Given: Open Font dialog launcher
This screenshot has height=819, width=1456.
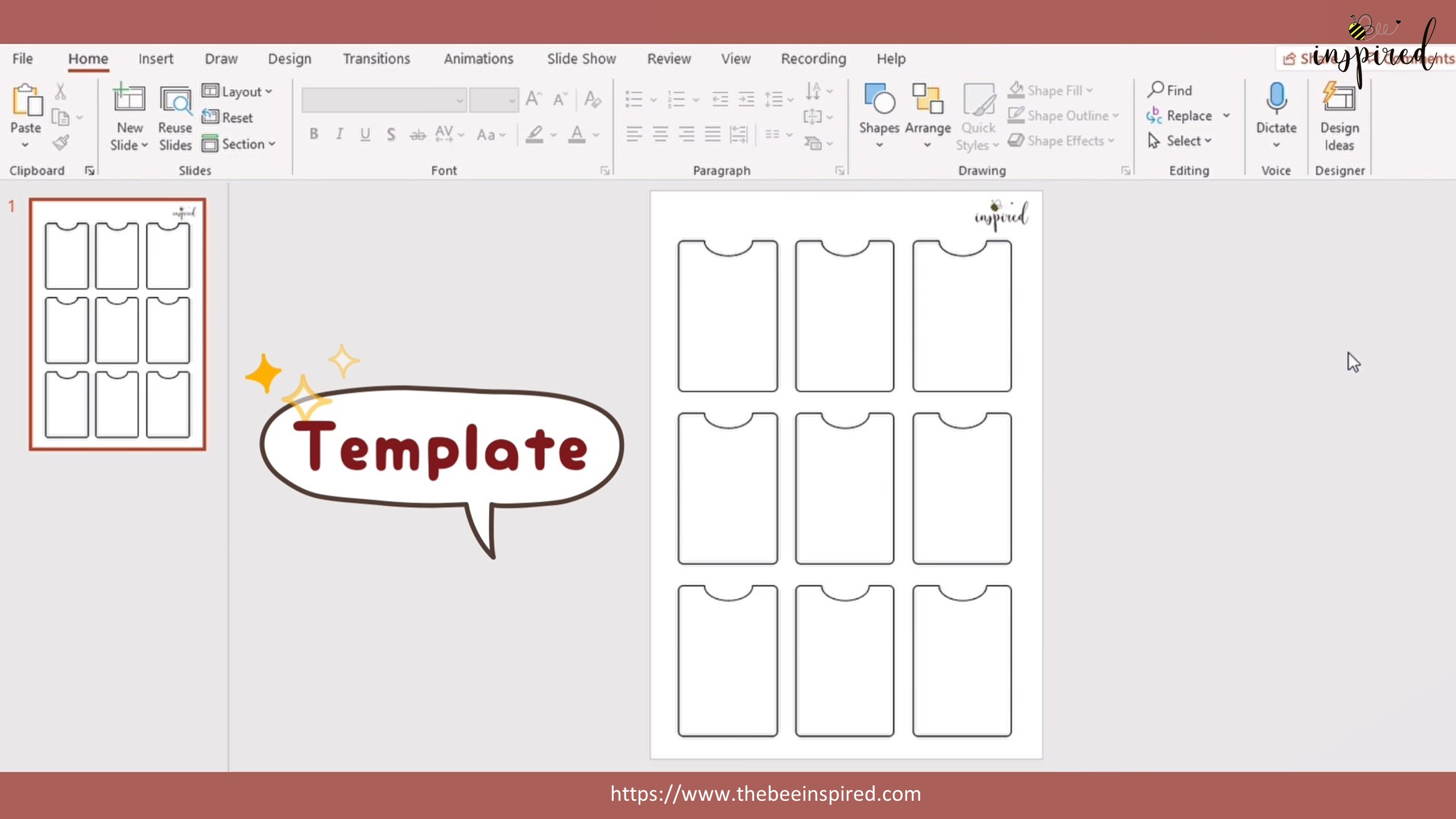Looking at the screenshot, I should [x=605, y=170].
